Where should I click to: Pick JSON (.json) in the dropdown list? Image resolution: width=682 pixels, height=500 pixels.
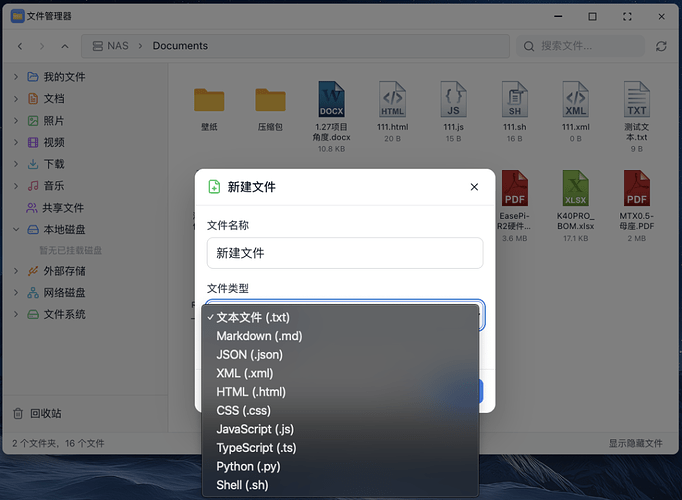[249, 354]
